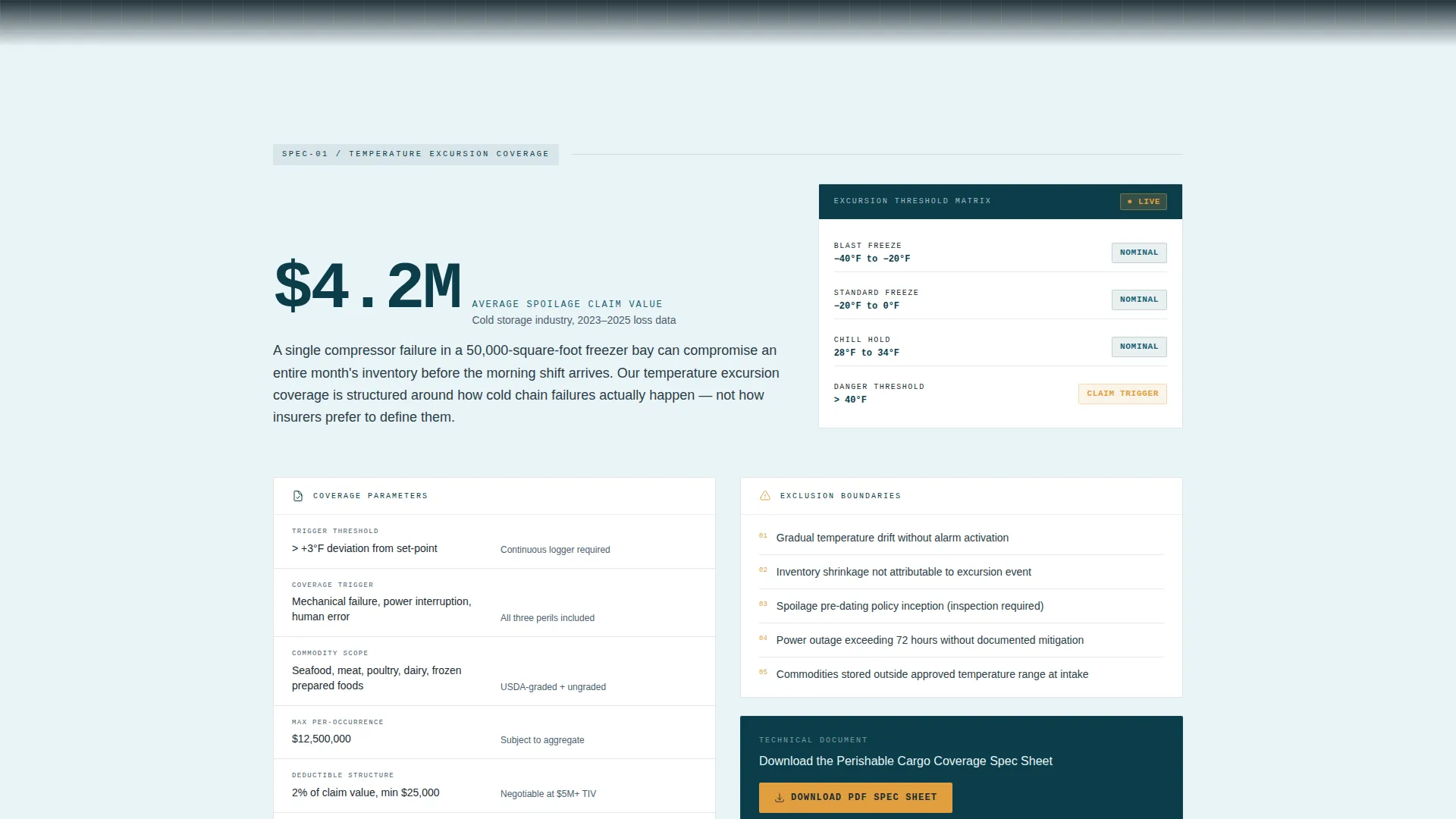Click the Standard Freeze row label

876,293
